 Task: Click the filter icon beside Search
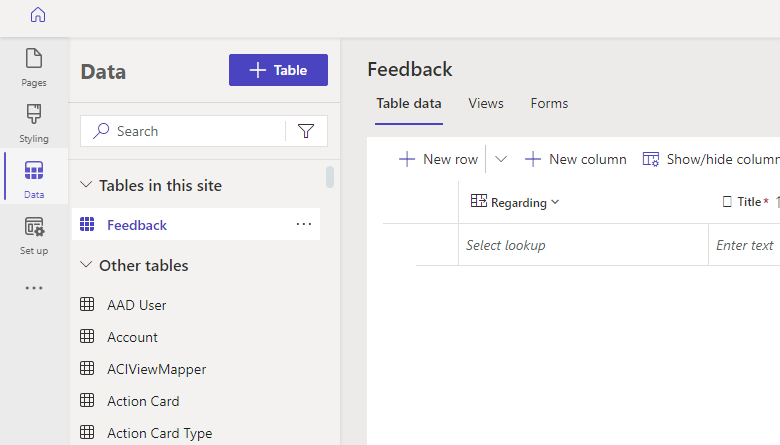point(306,131)
